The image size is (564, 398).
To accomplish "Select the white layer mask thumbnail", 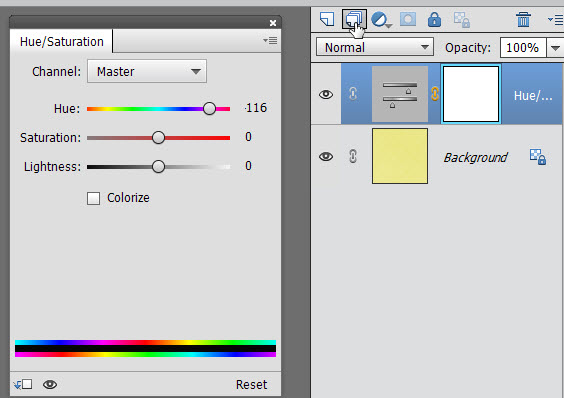I will pos(471,94).
